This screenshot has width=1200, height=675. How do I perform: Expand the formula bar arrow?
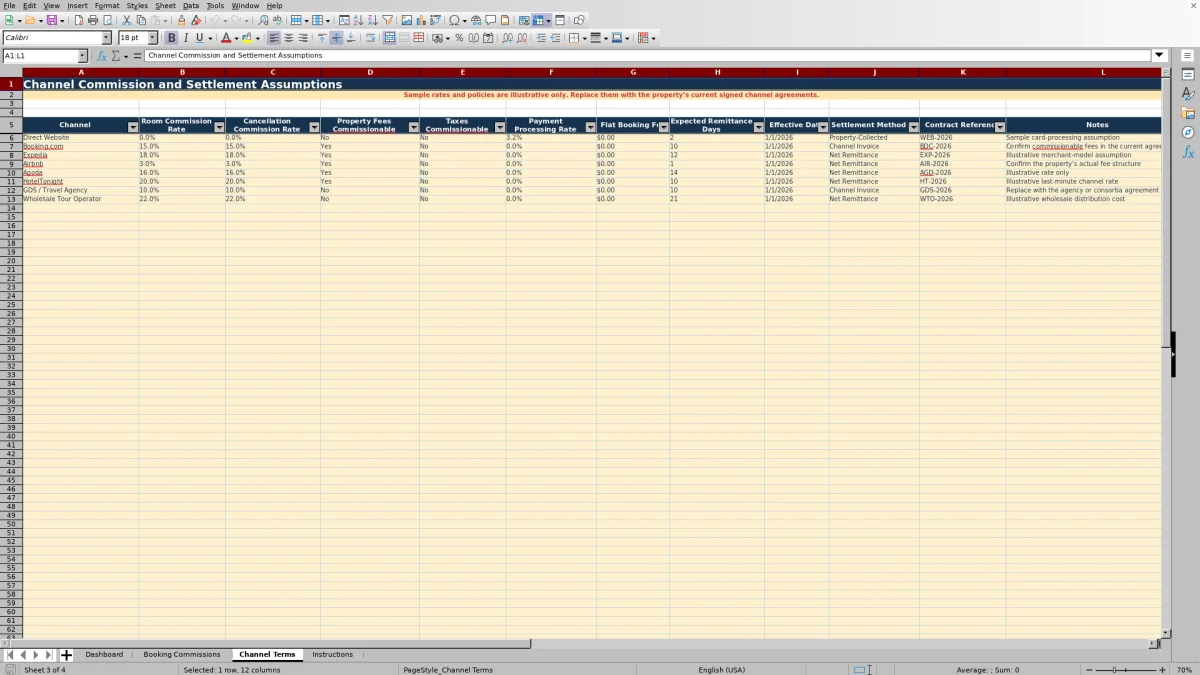tap(1159, 55)
